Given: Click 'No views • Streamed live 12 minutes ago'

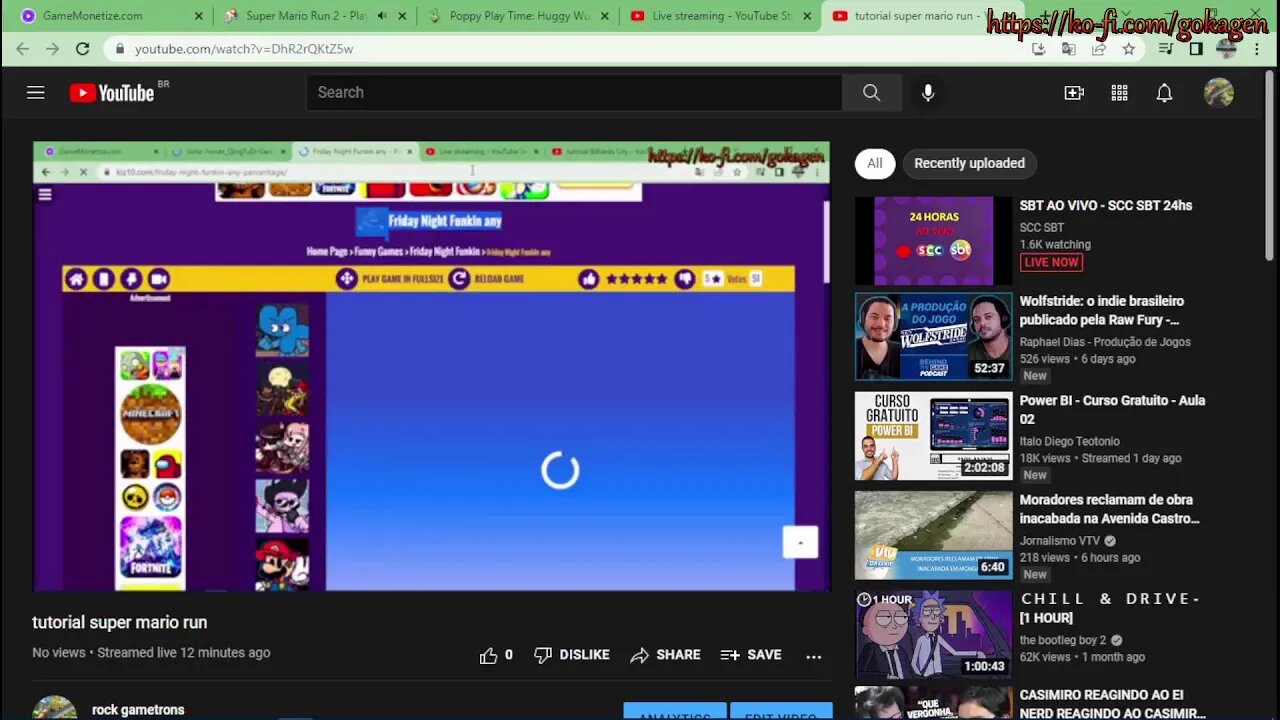Looking at the screenshot, I should click(x=151, y=652).
